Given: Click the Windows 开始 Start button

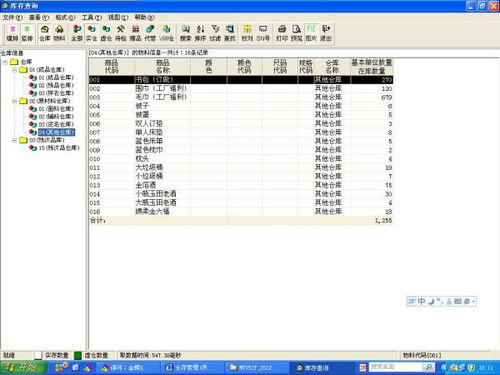Looking at the screenshot, I should (x=23, y=368).
